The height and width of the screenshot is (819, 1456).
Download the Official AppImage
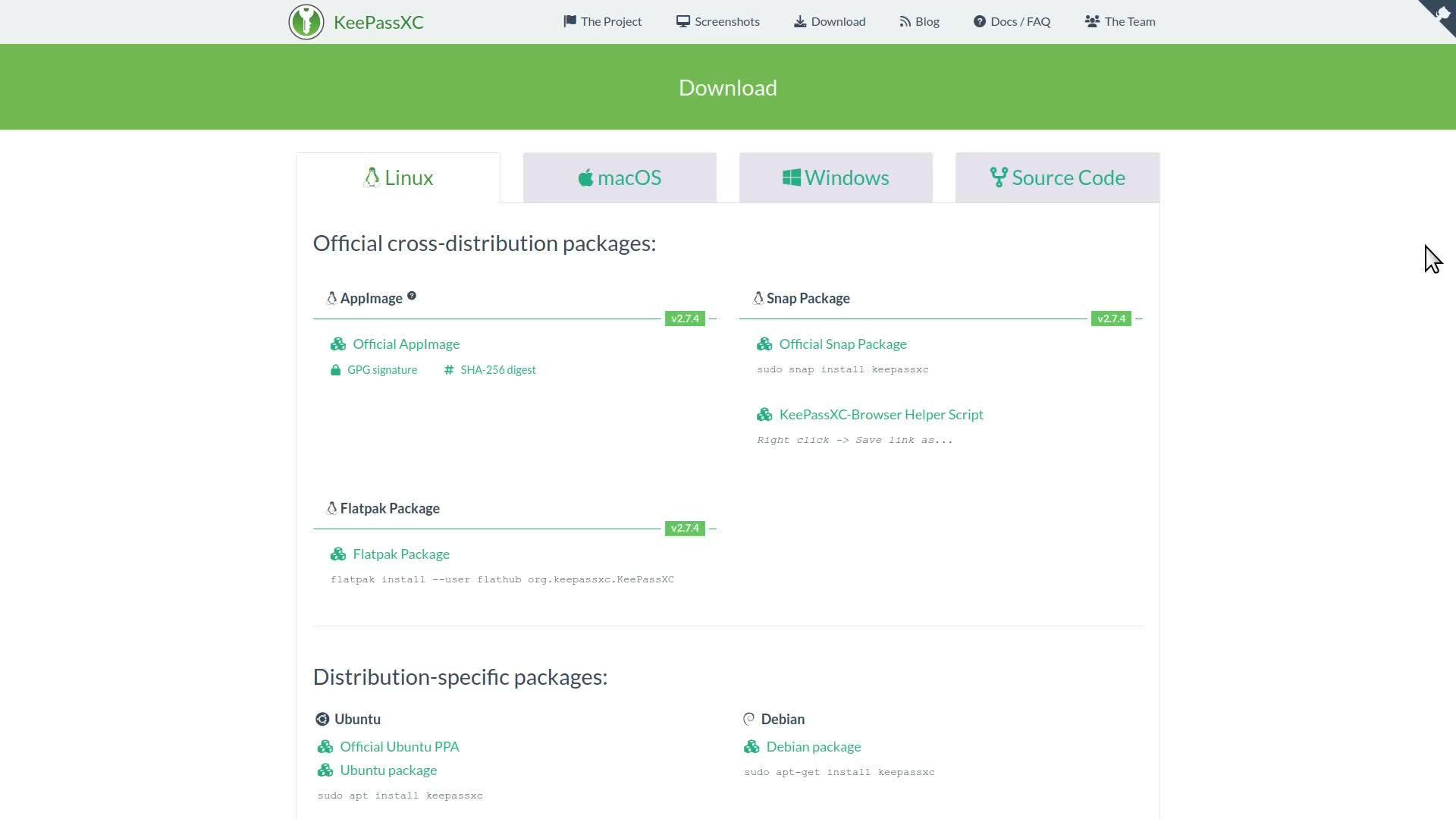click(406, 344)
